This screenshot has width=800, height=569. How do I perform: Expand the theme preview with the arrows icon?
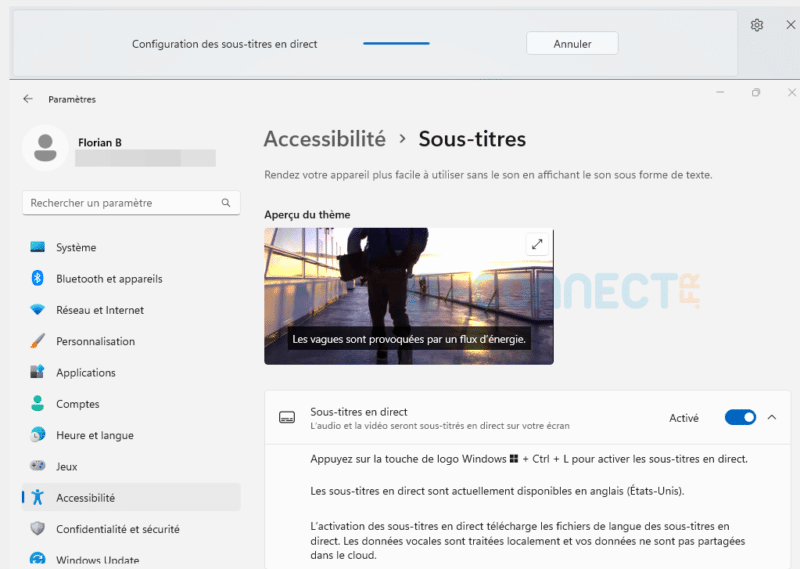(537, 244)
